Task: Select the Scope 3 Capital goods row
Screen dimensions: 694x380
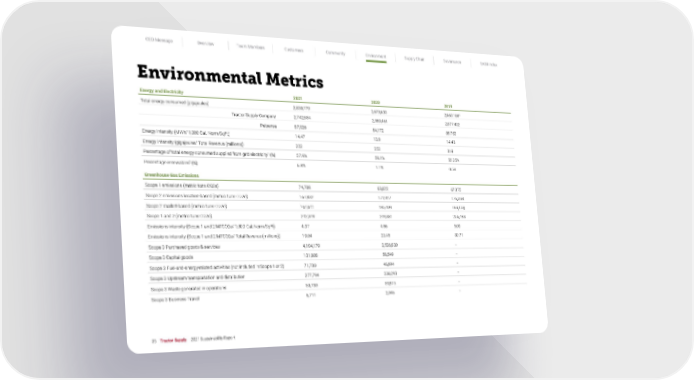Action: (335, 255)
